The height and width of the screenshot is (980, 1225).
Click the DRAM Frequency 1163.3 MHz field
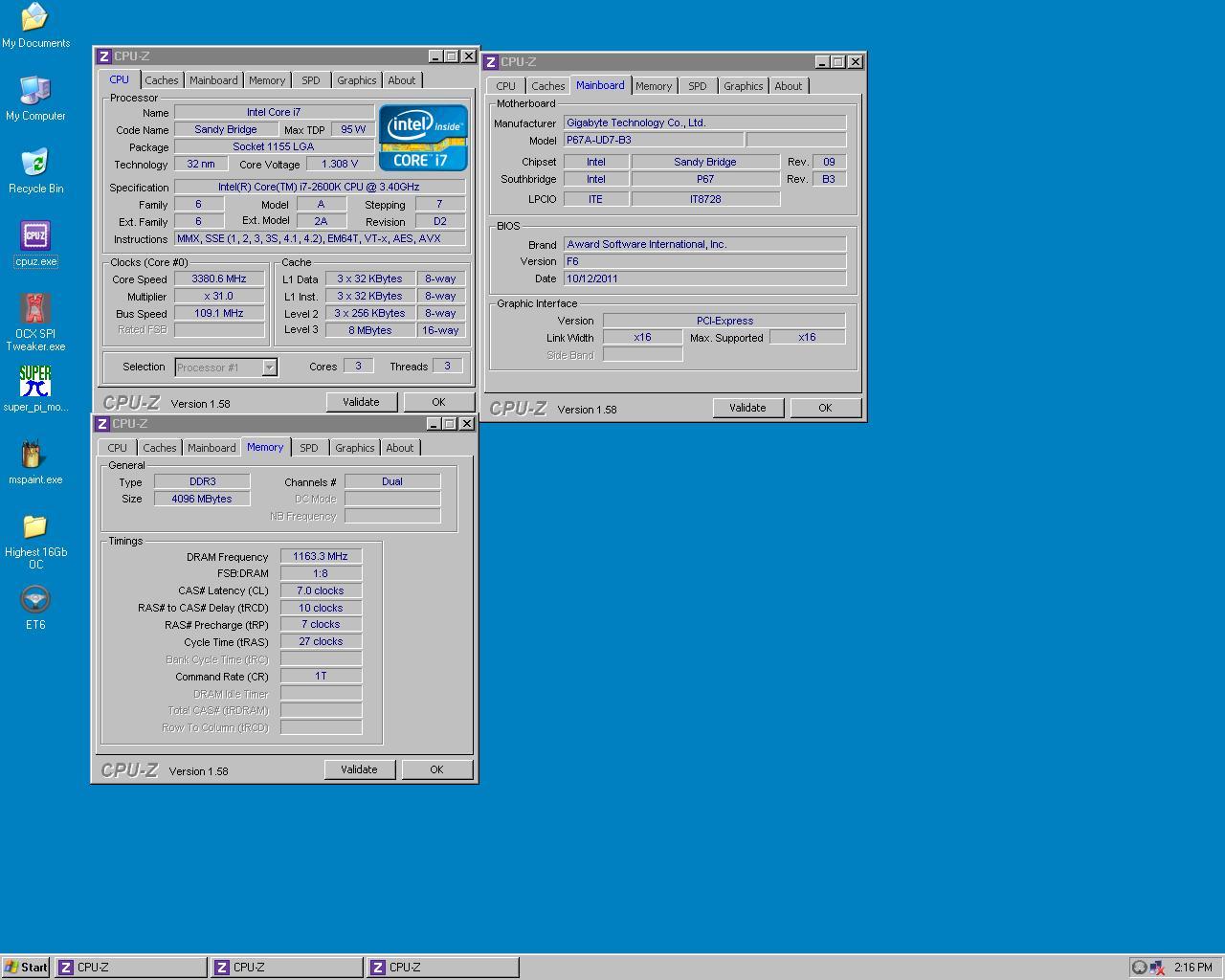coord(321,556)
